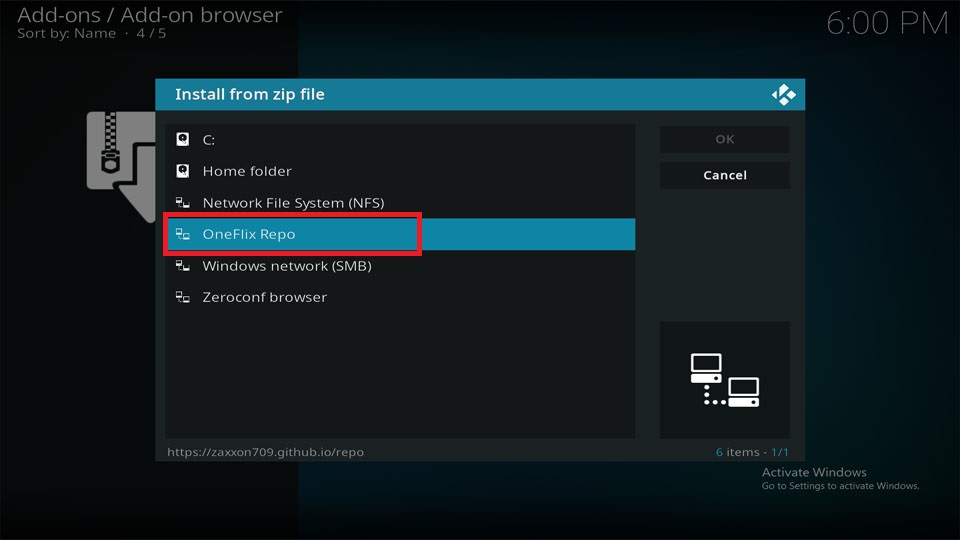This screenshot has height=540, width=960.
Task: Click Cancel to close the dialog
Action: click(x=724, y=175)
